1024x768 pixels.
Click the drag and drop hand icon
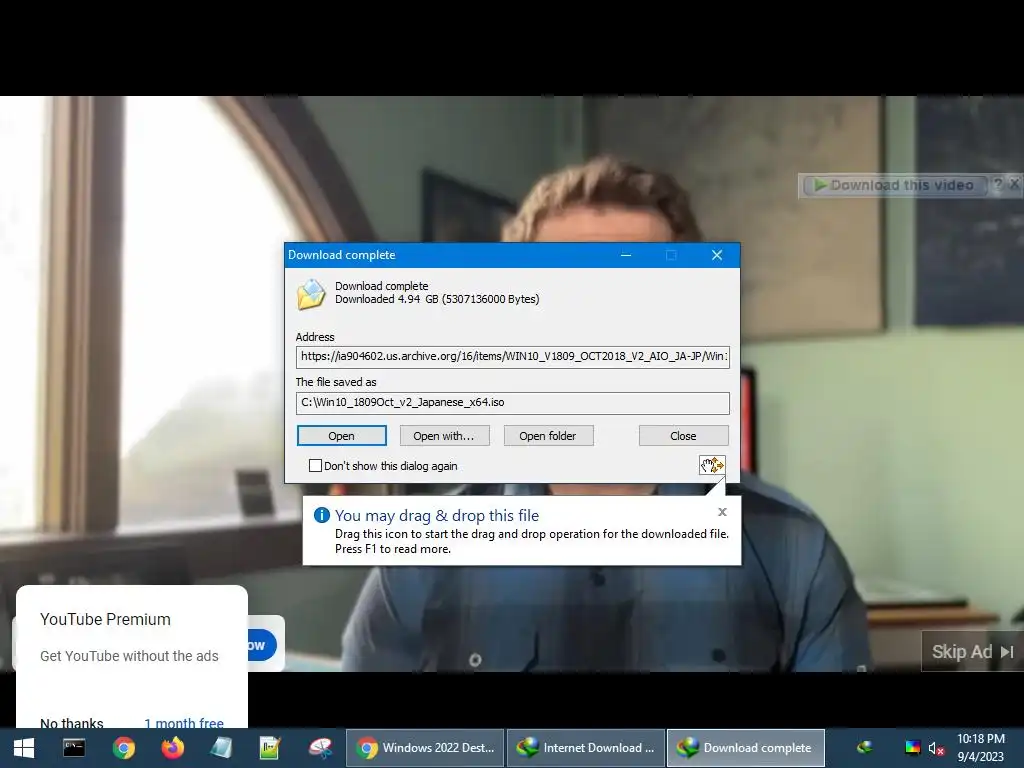(x=712, y=465)
